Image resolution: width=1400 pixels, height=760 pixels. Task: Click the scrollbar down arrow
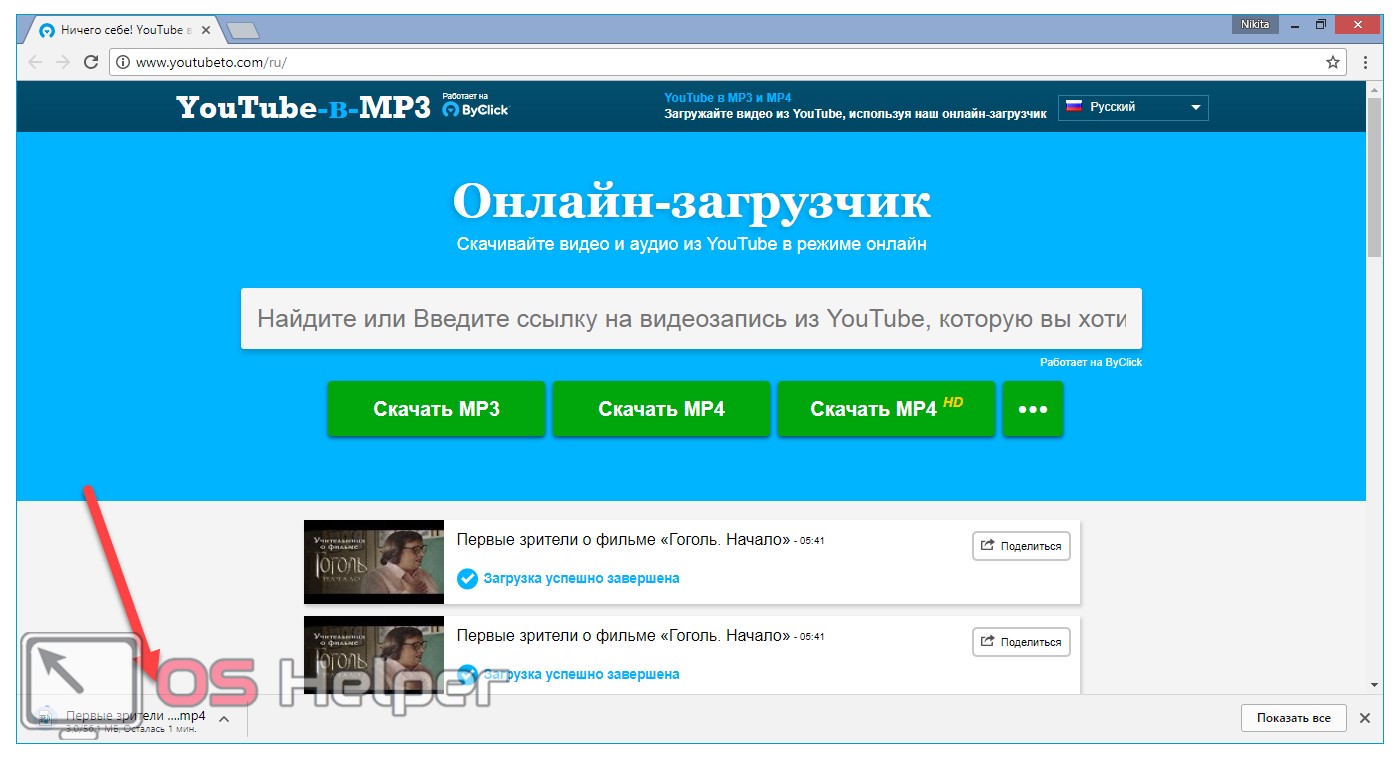click(1374, 685)
